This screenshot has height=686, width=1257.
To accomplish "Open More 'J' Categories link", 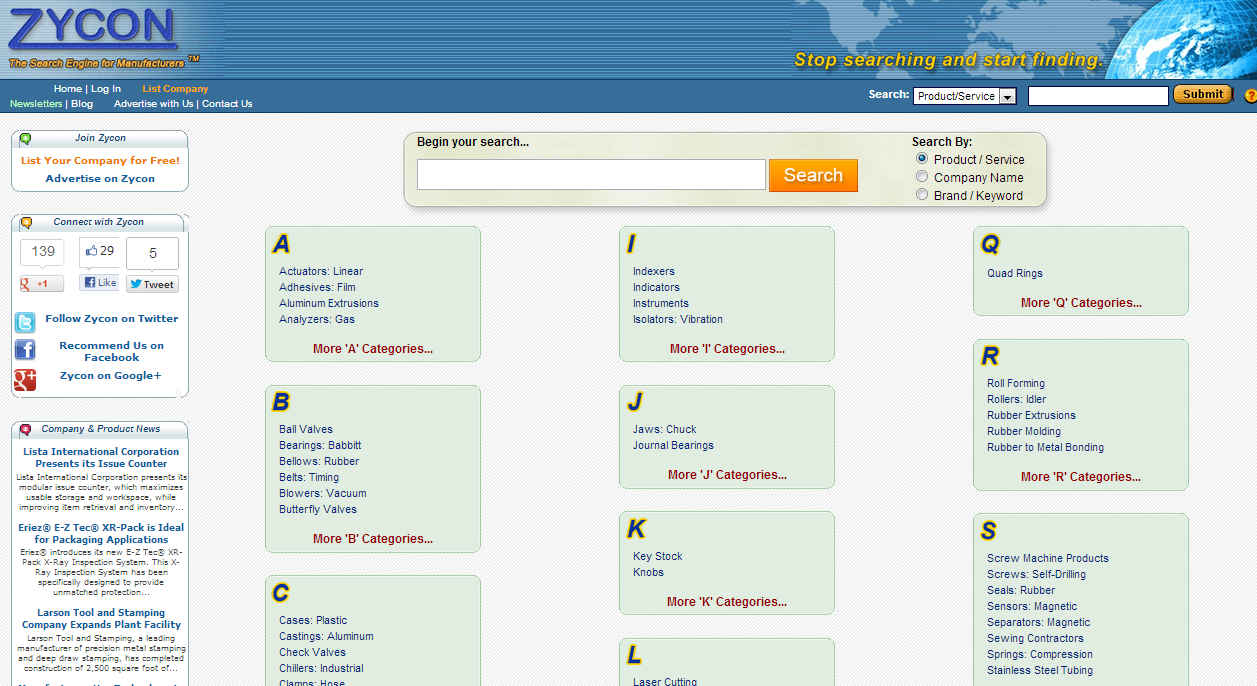I will (727, 475).
